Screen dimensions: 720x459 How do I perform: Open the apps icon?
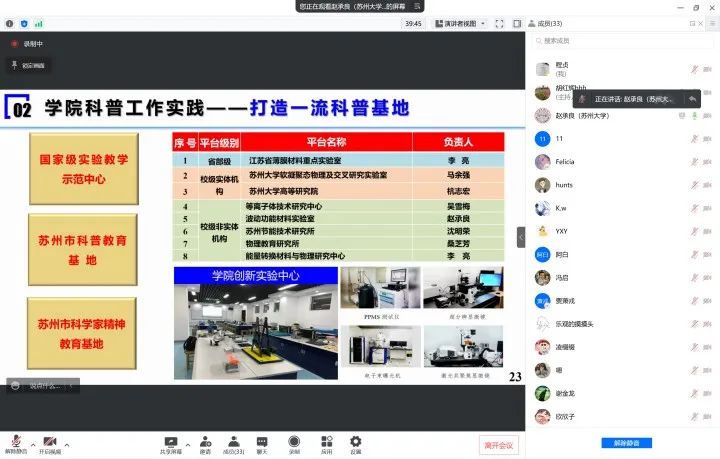(326, 441)
